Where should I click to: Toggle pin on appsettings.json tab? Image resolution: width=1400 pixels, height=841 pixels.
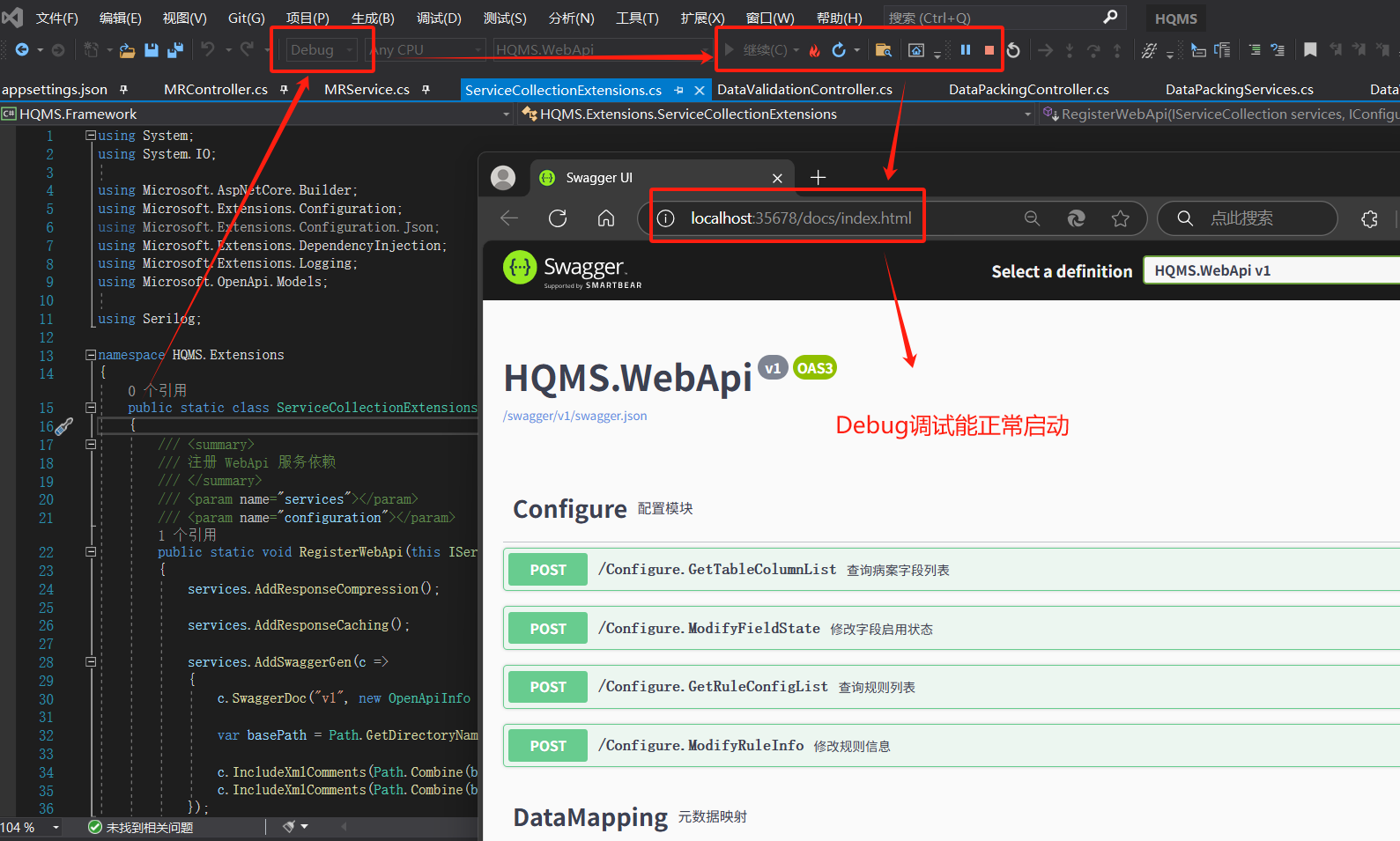click(123, 90)
